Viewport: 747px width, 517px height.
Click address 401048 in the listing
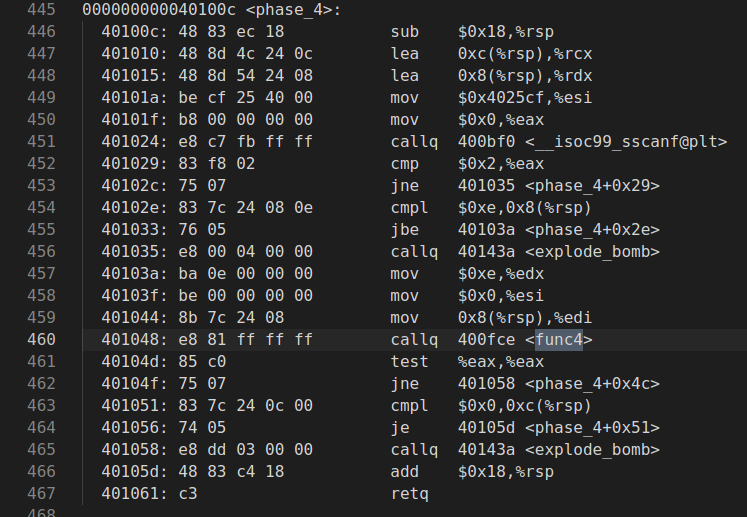pos(126,340)
